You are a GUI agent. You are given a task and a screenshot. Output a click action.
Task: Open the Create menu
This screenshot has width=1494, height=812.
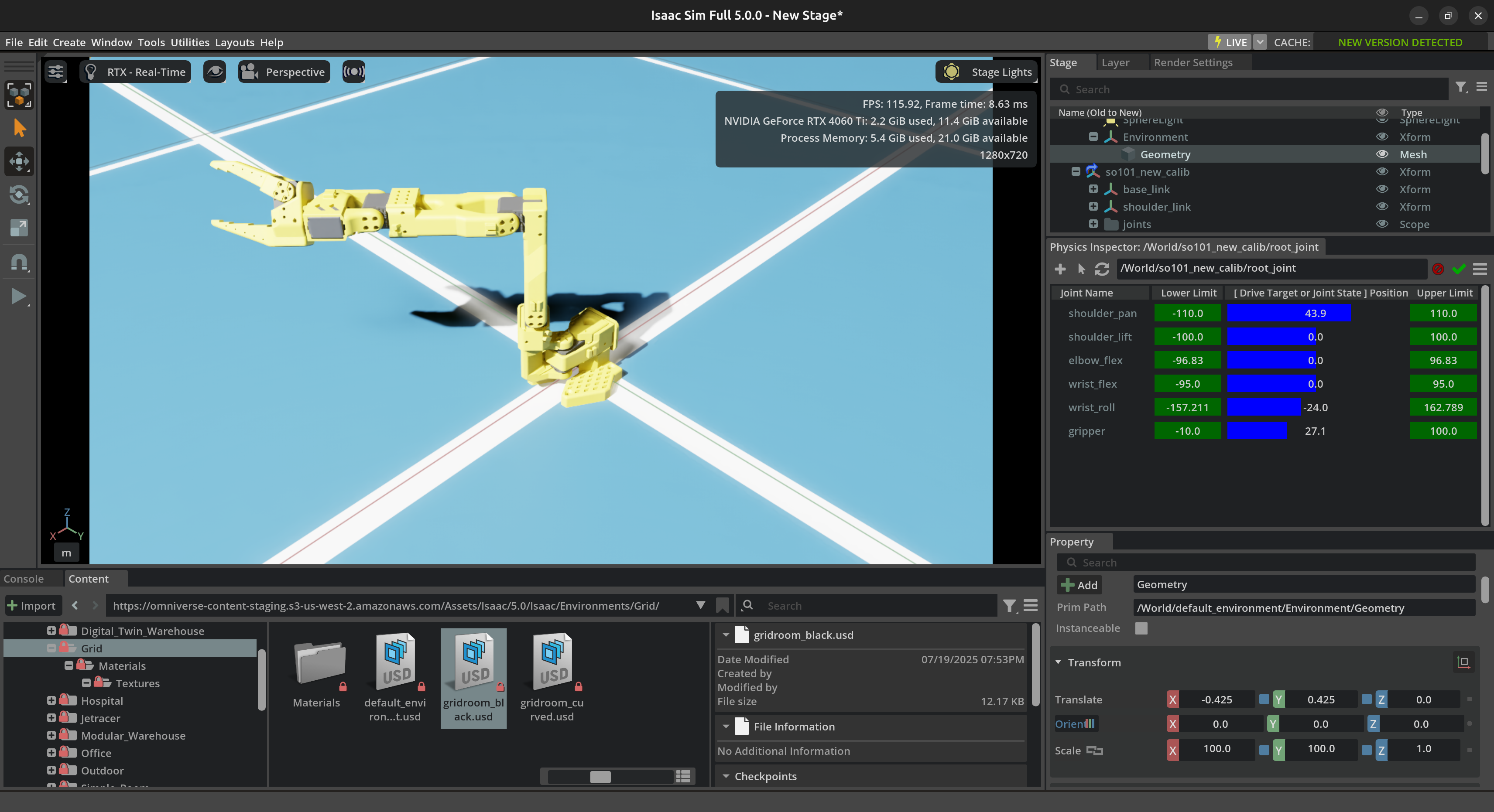tap(69, 42)
